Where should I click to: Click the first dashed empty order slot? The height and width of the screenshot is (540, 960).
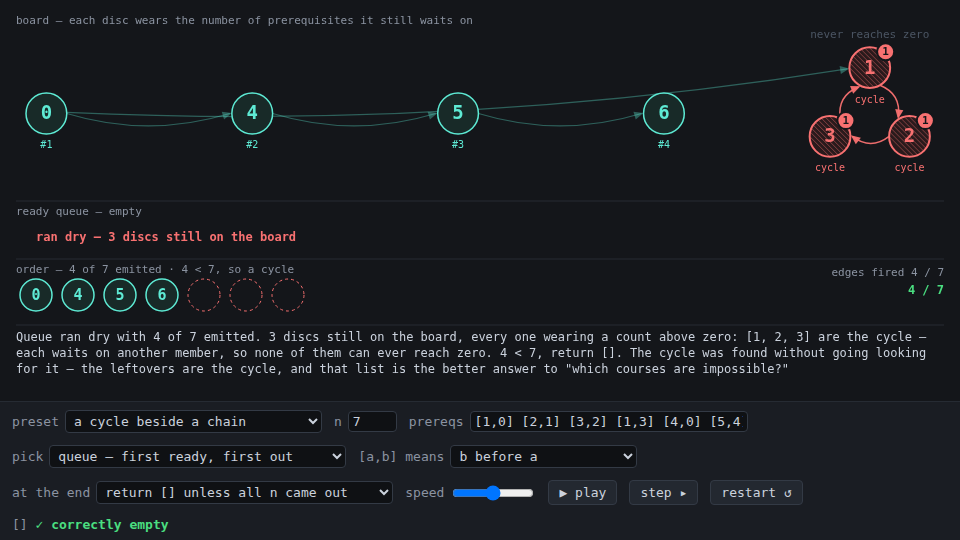tap(204, 294)
